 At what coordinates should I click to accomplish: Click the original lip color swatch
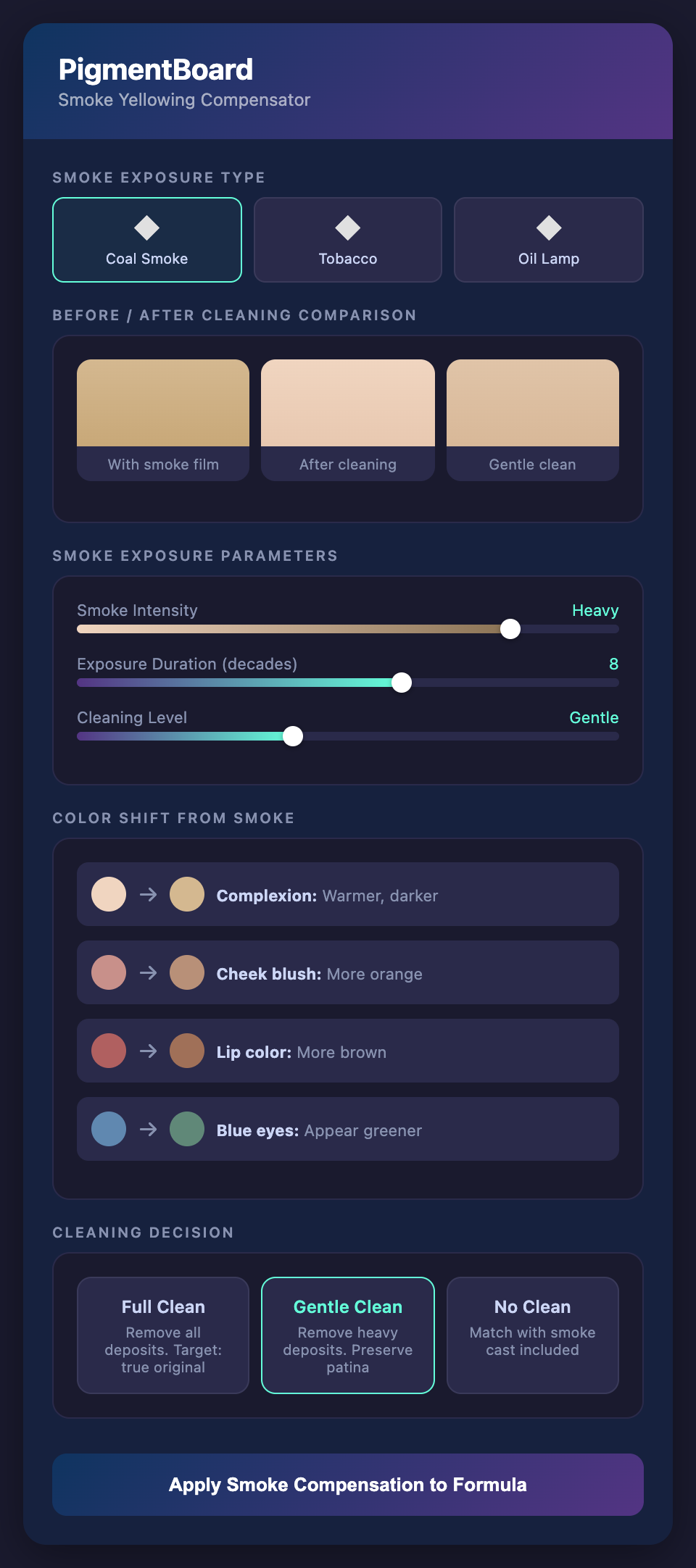click(109, 1051)
